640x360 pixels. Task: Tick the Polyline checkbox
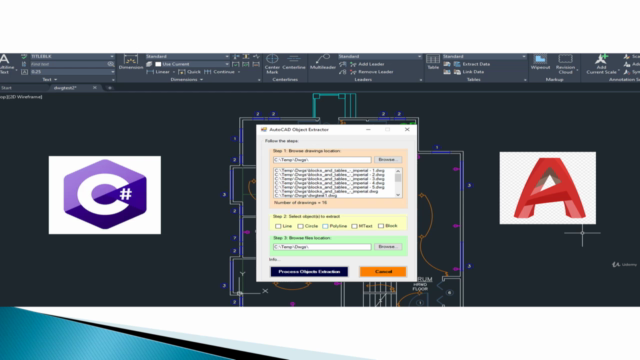click(x=325, y=226)
